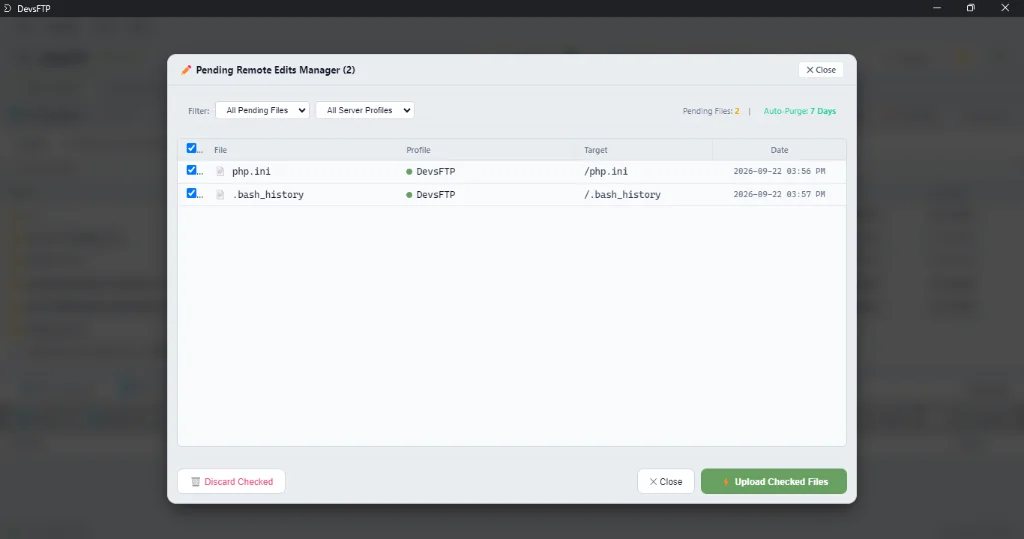Open the All Server Profiles dropdown
This screenshot has height=539, width=1024.
pos(365,110)
